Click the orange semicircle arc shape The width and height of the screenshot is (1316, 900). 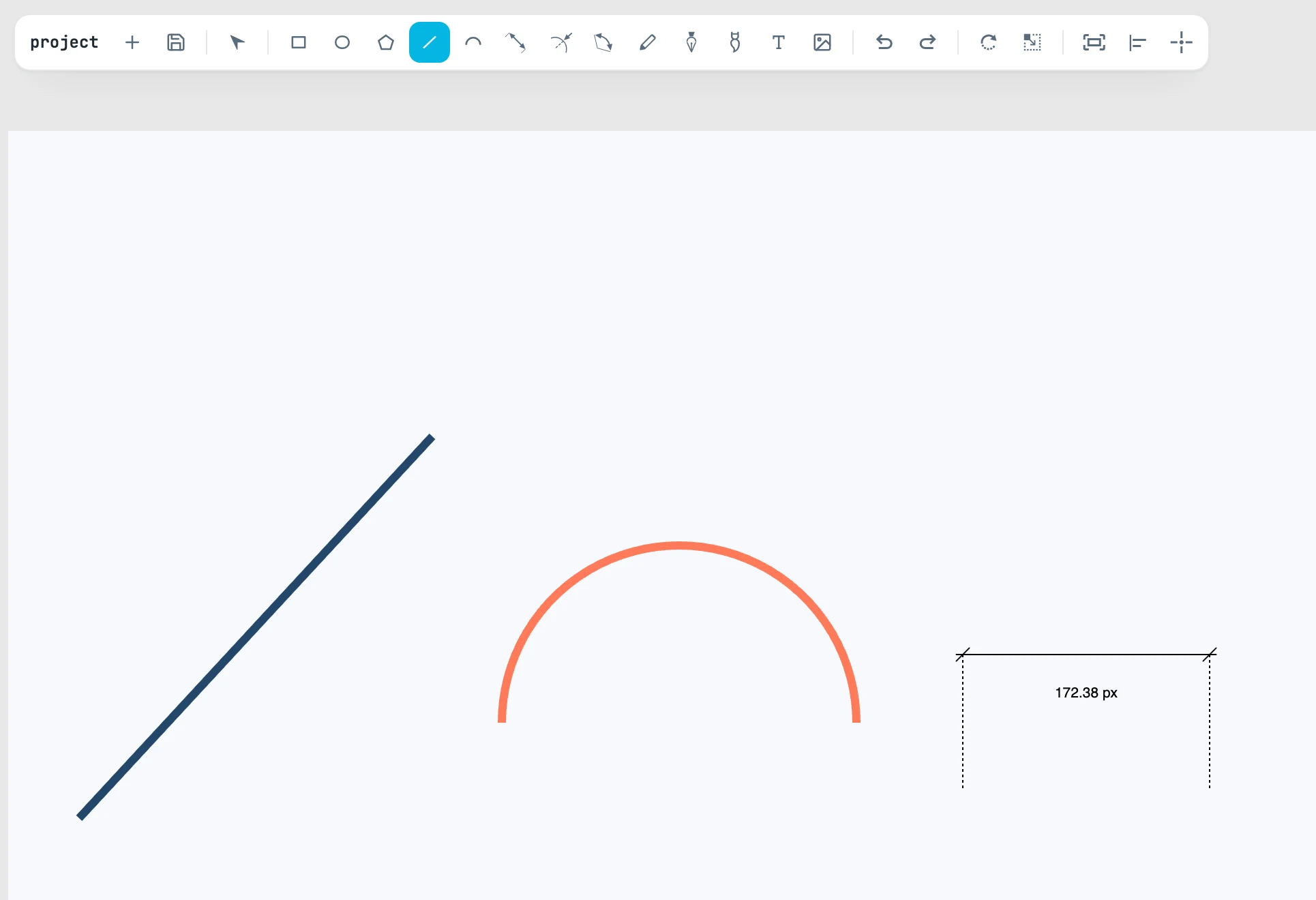[x=679, y=545]
